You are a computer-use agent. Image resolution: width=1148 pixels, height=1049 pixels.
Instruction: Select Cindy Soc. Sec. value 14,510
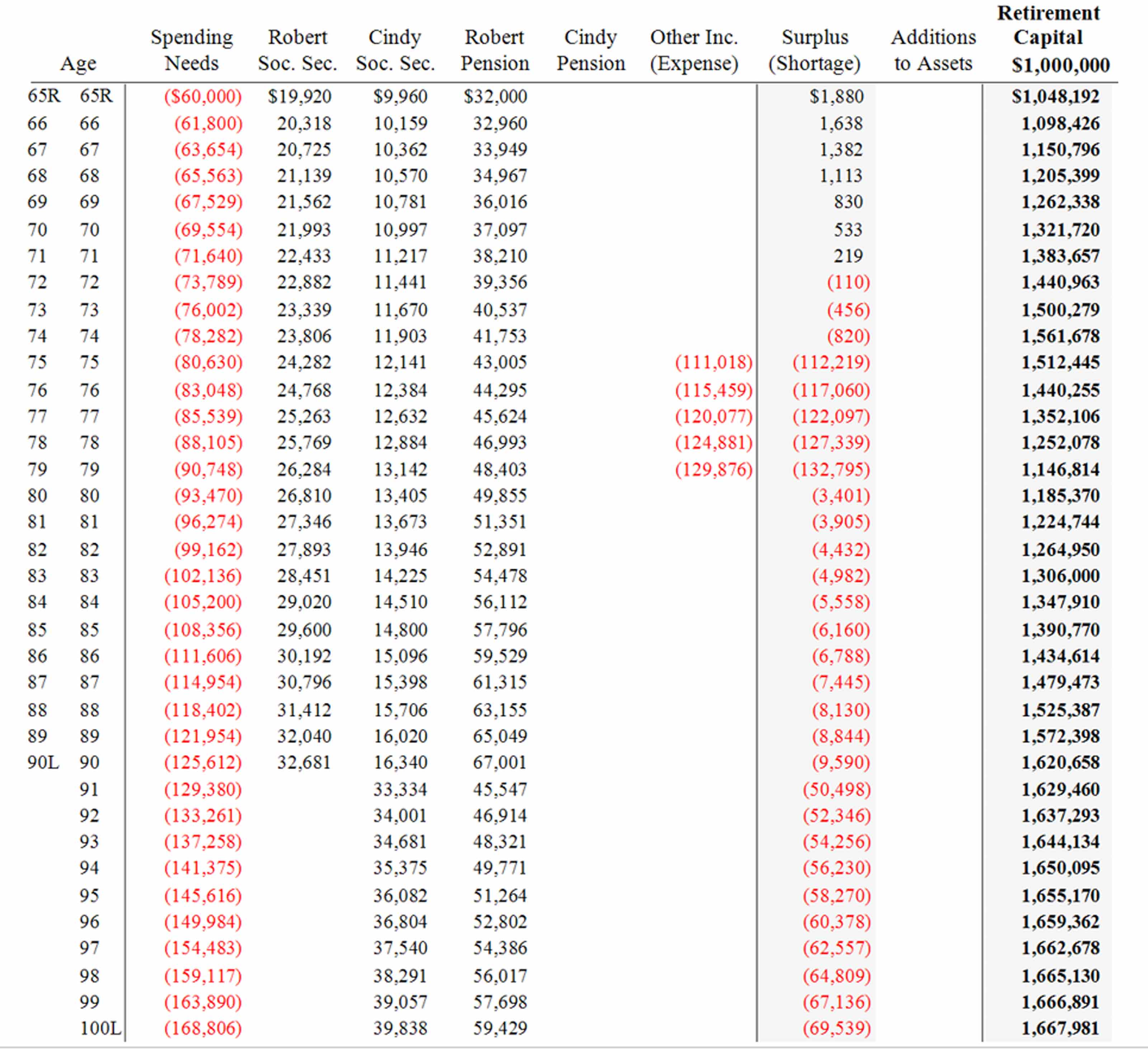pos(400,602)
